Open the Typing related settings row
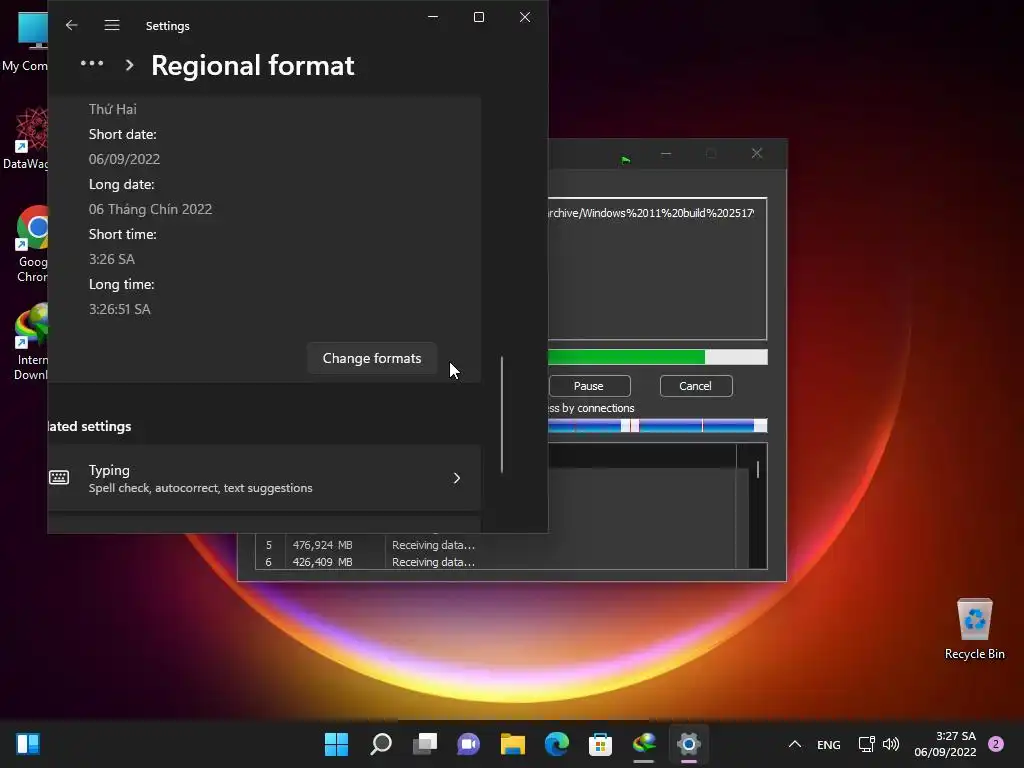Viewport: 1024px width, 768px height. (x=264, y=478)
